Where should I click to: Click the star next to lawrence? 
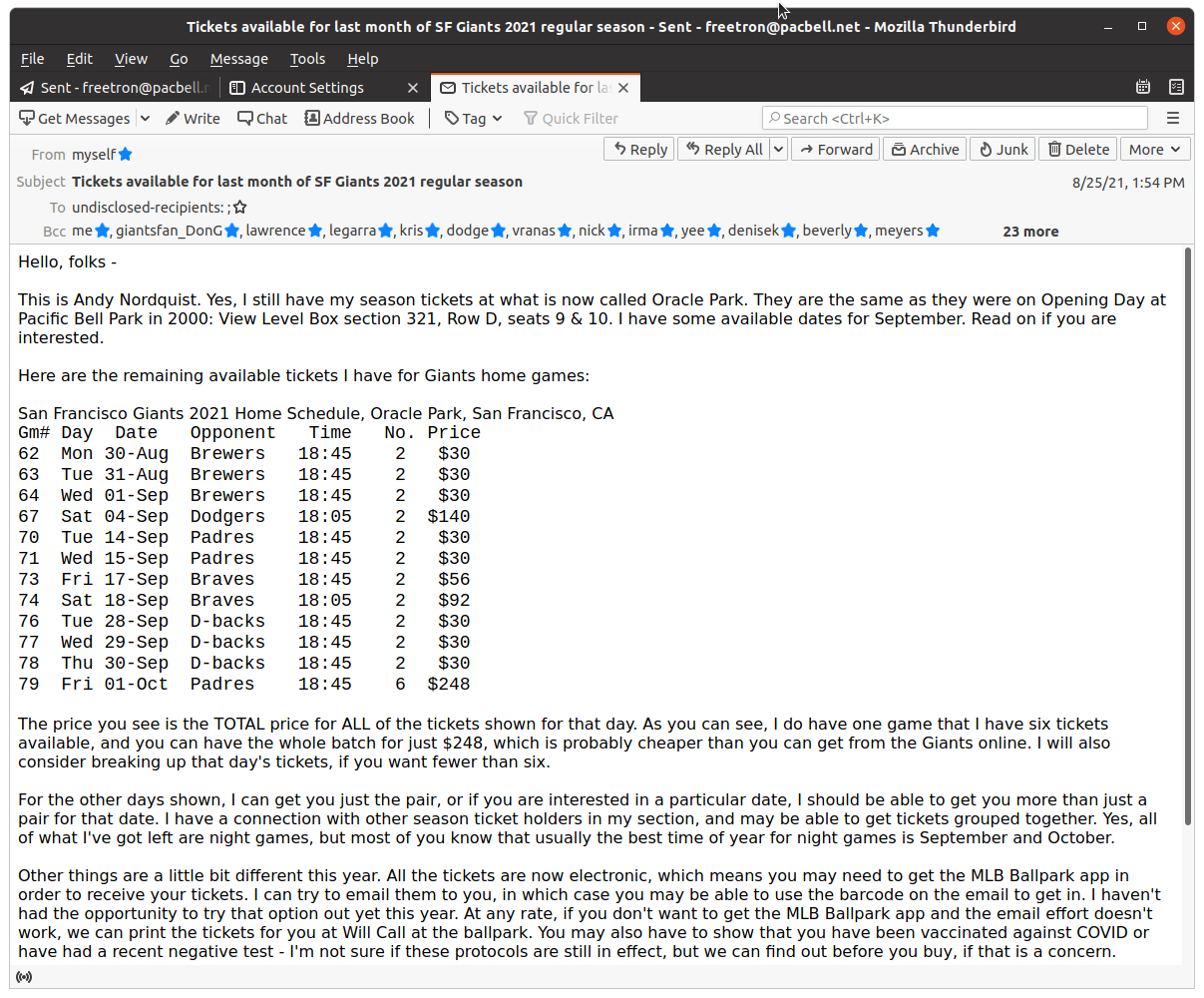coord(315,231)
